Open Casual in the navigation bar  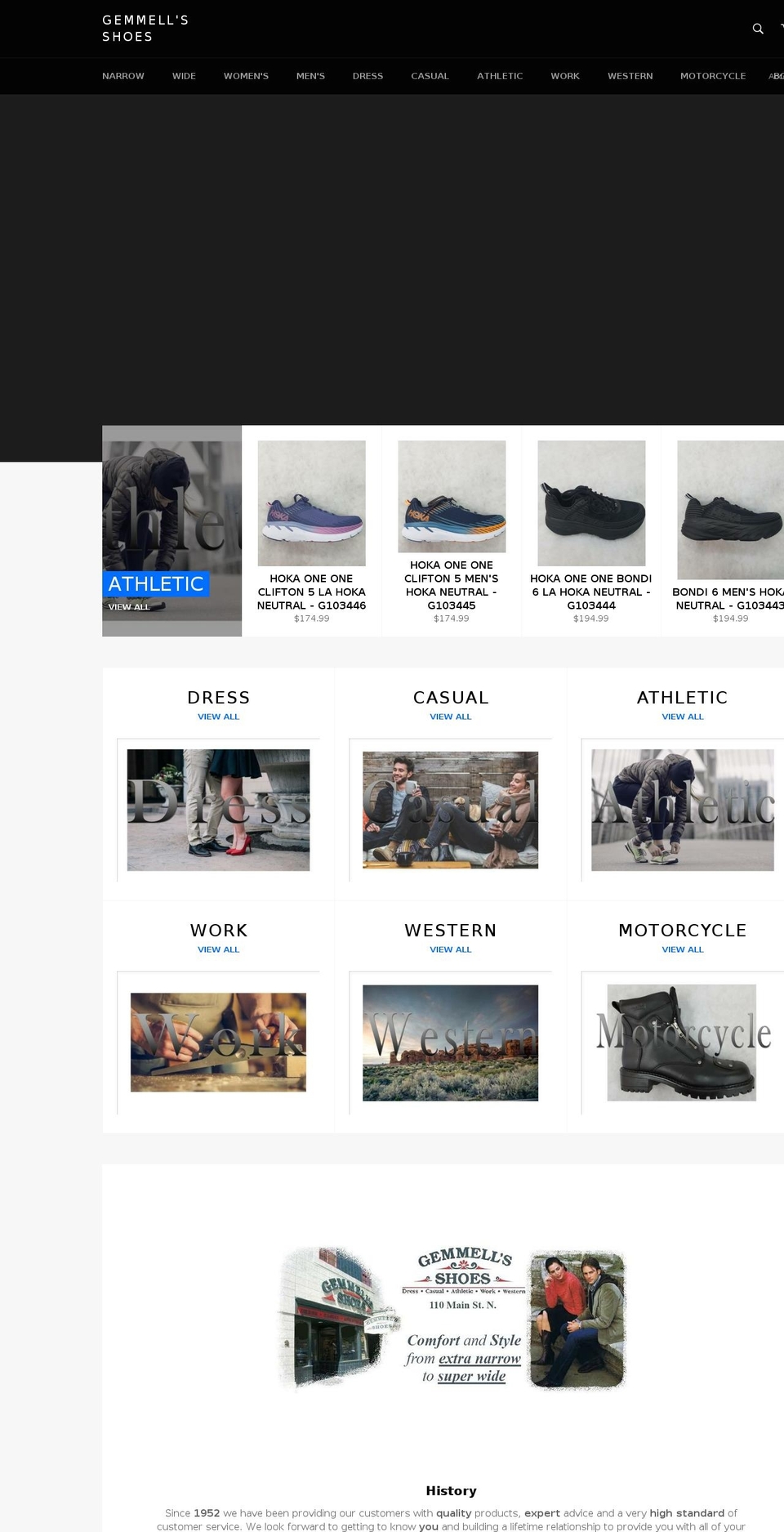pos(430,76)
